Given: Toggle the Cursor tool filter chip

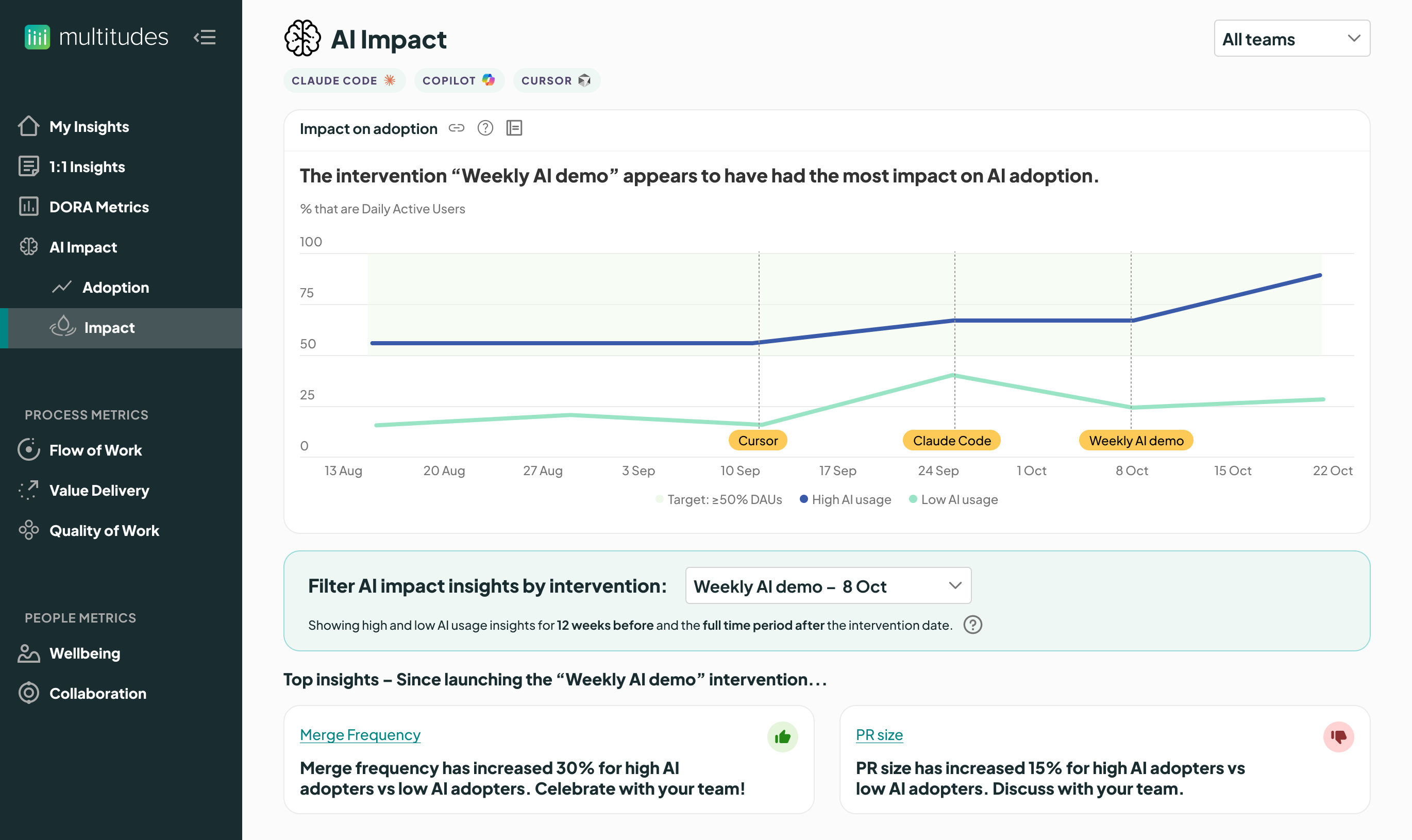Looking at the screenshot, I should 557,80.
